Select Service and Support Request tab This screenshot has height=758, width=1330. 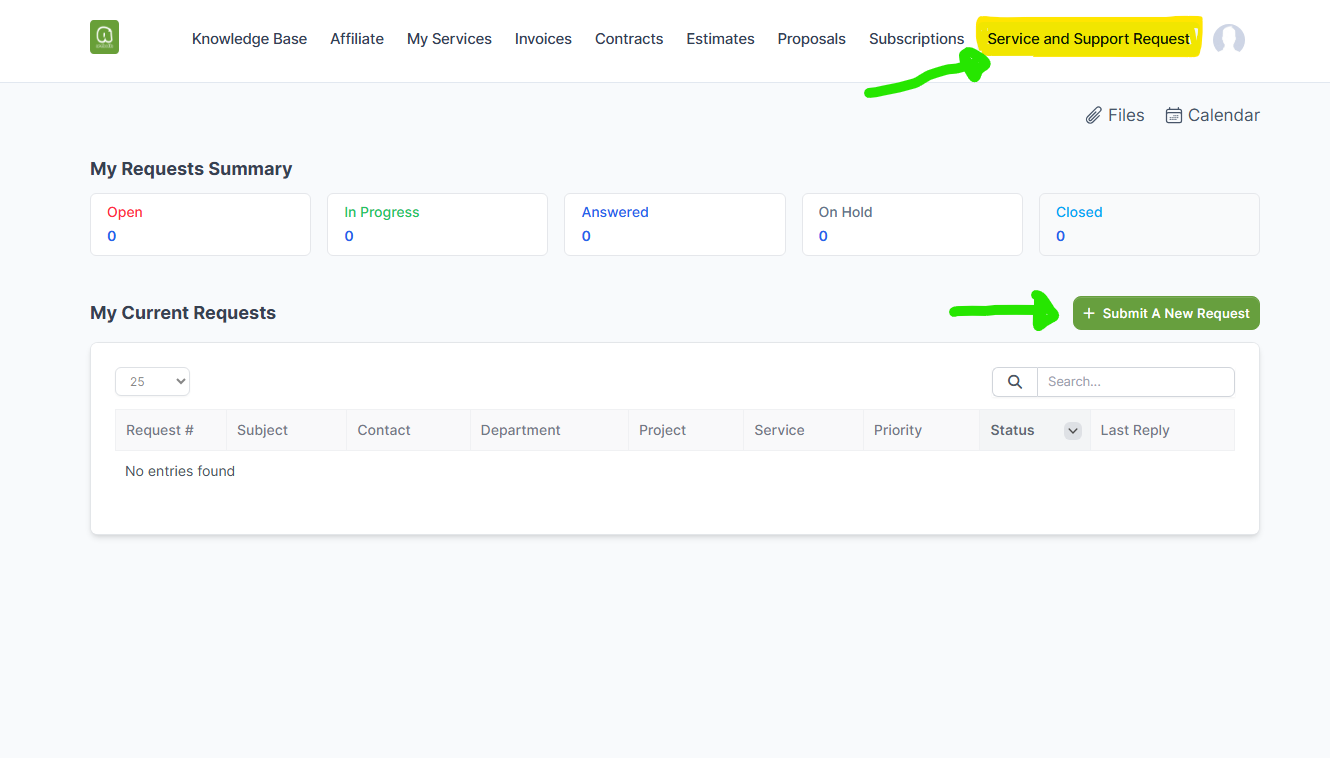[1088, 39]
